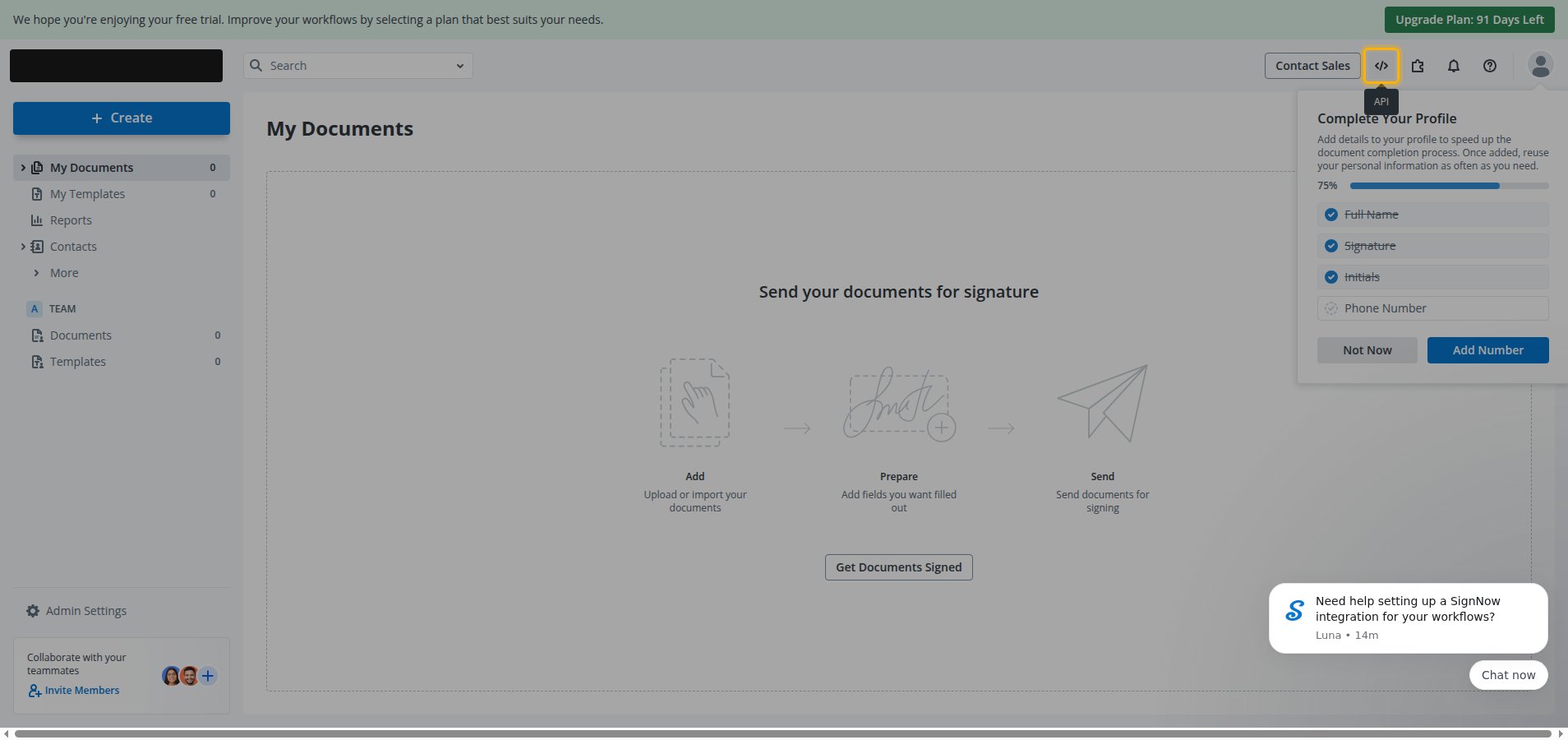Screen dimensions: 1568x740
Task: Toggle the Signature profile check
Action: point(1331,246)
